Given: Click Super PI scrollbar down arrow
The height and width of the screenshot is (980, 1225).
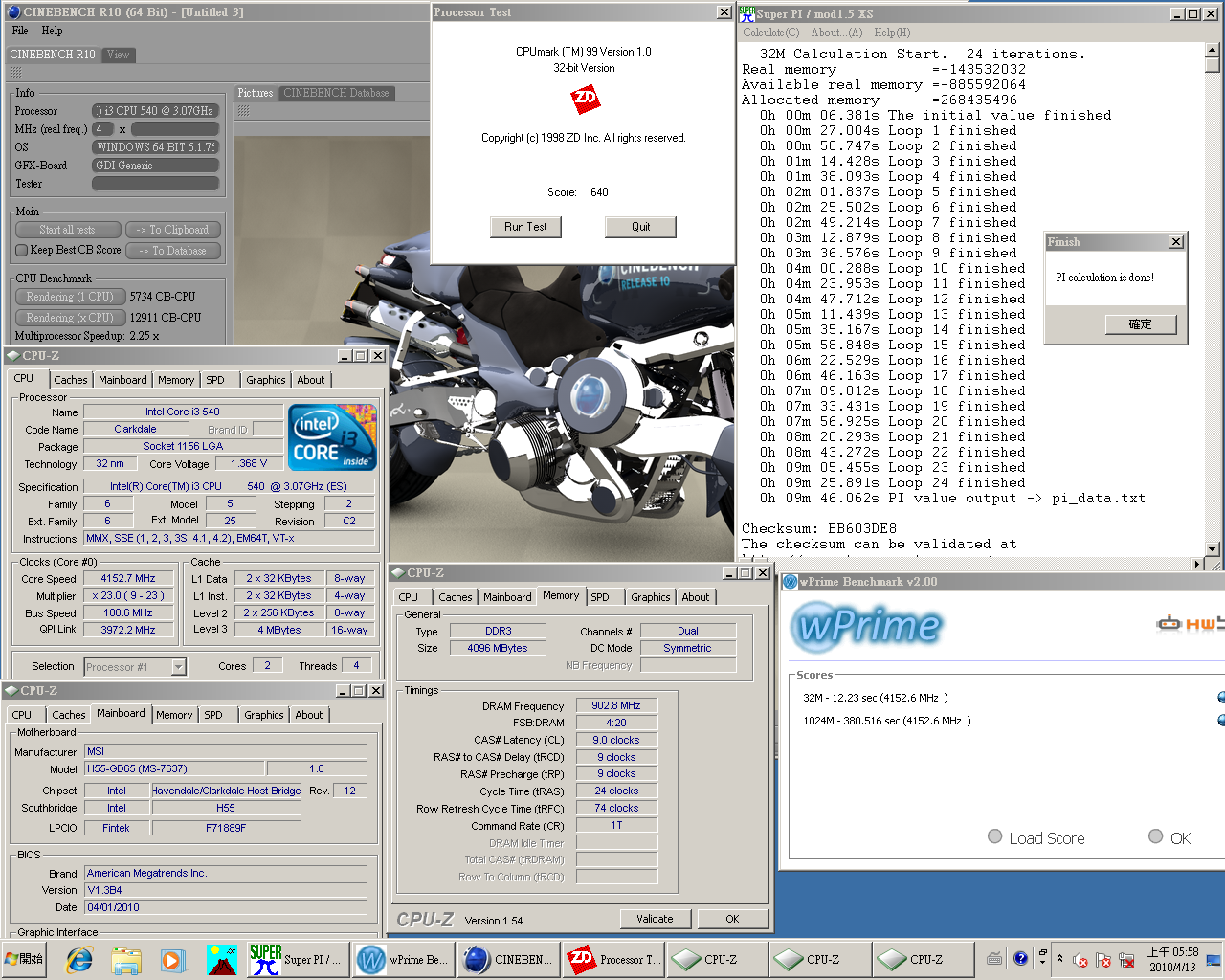Looking at the screenshot, I should [x=1212, y=549].
